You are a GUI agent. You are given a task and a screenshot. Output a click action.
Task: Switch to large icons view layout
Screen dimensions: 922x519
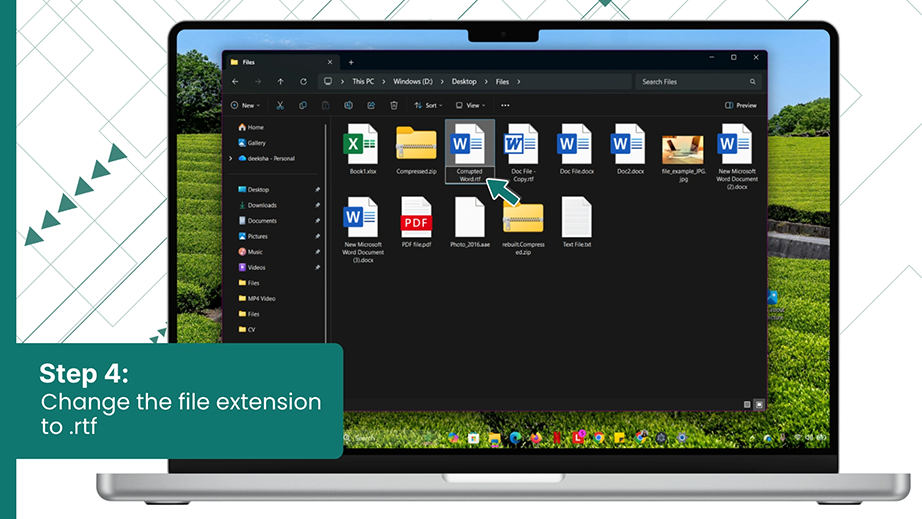759,404
